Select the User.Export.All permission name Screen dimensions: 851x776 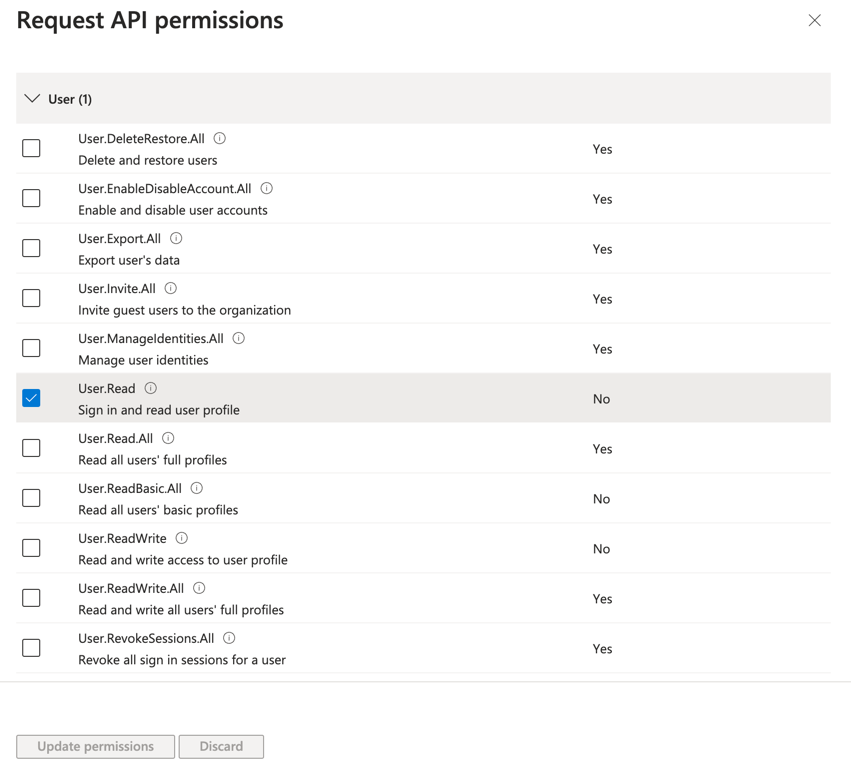(119, 239)
